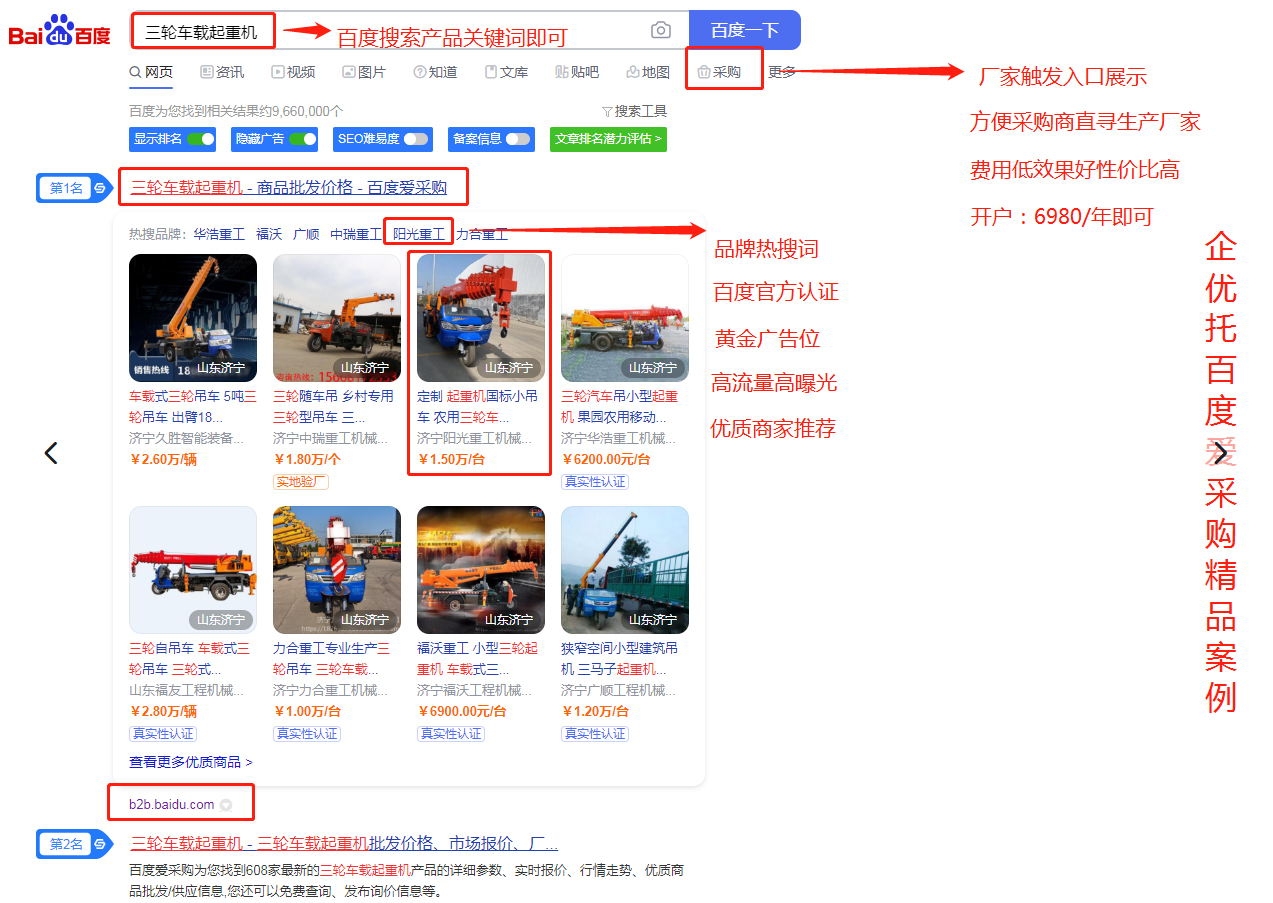The height and width of the screenshot is (903, 1273).
Task: Click the 阳光重工 brand link
Action: (x=419, y=234)
